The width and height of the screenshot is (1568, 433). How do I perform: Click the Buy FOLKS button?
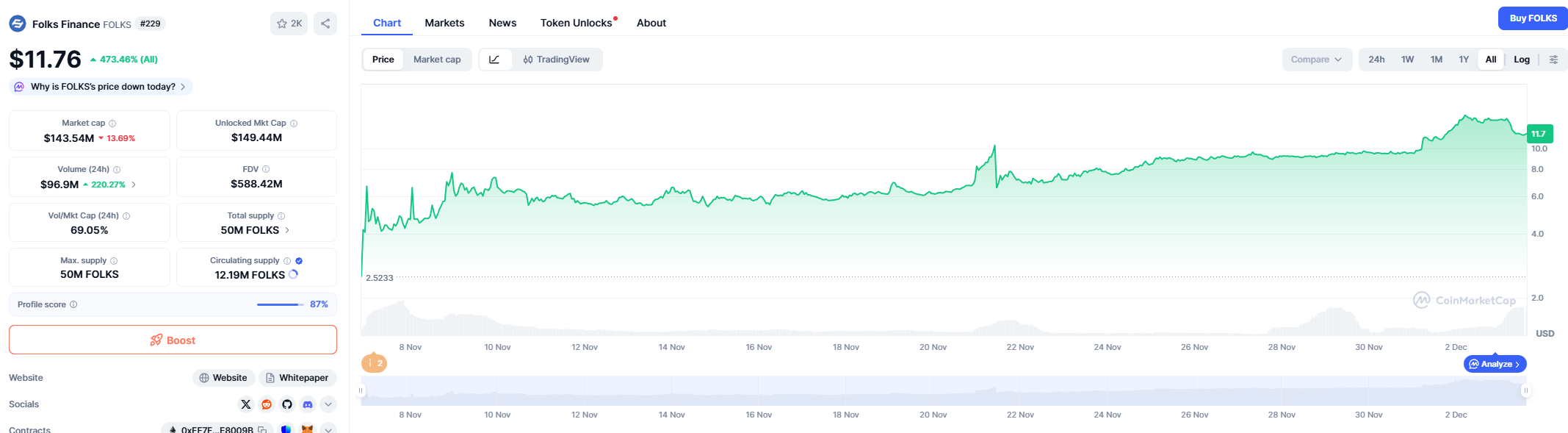coord(1533,18)
